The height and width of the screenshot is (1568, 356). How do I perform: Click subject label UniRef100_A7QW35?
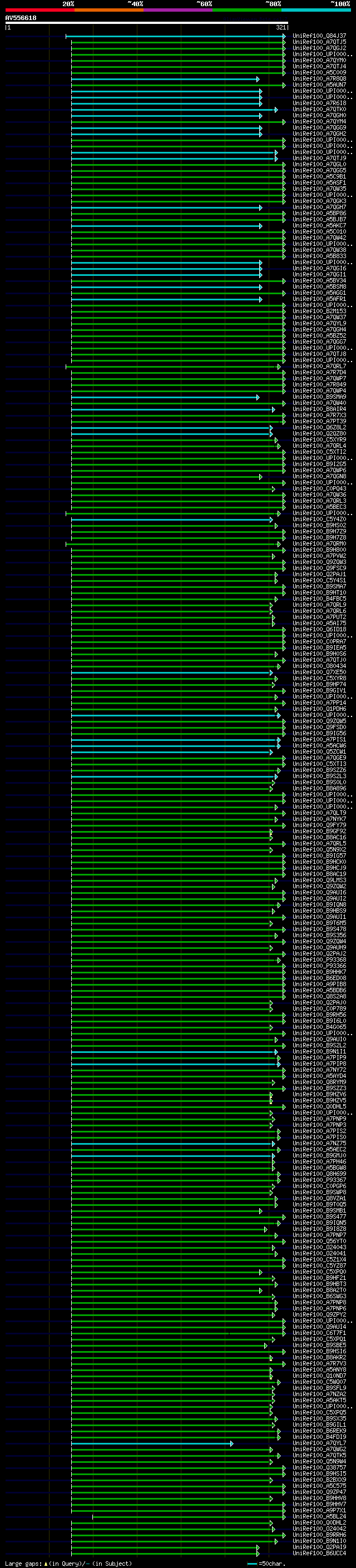[x=319, y=189]
